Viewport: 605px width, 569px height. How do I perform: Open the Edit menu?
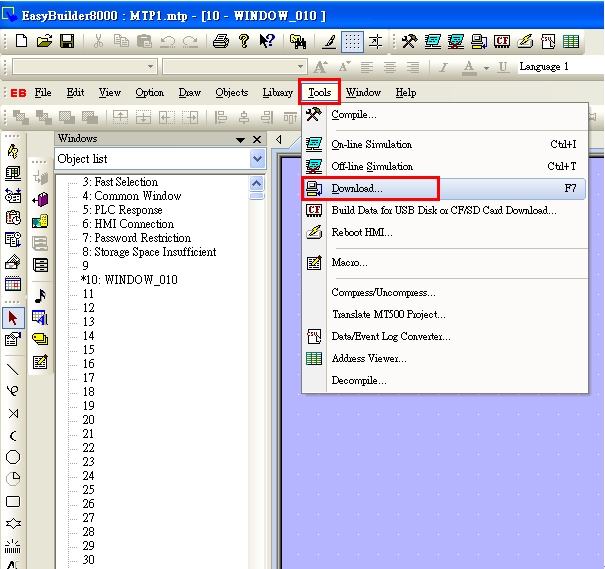(x=75, y=93)
